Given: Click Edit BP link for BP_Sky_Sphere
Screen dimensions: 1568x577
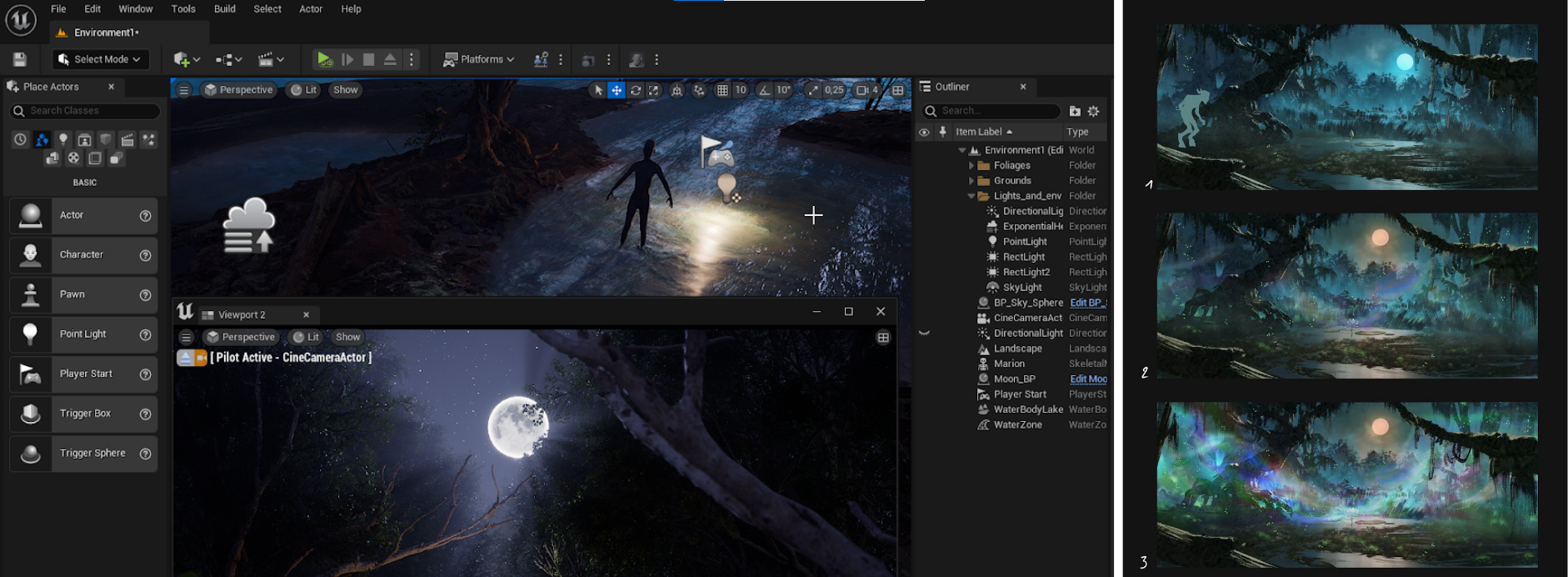Looking at the screenshot, I should click(1088, 303).
